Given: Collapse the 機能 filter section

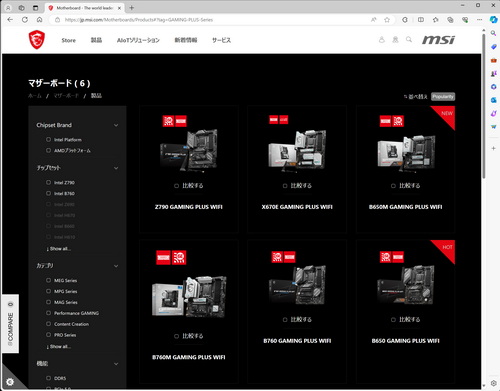Looking at the screenshot, I should click(116, 364).
